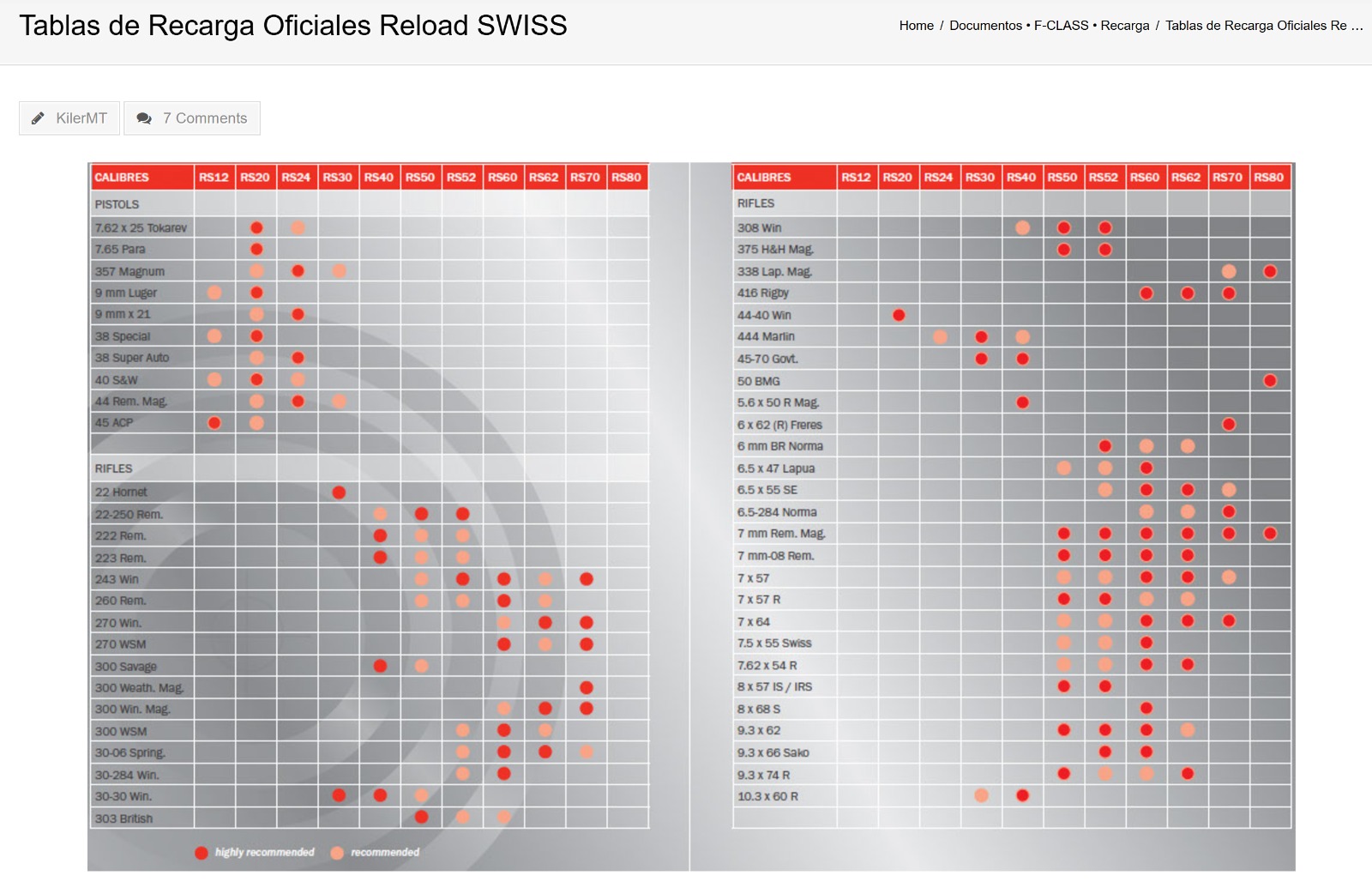This screenshot has width=1372, height=888.
Task: Click the CALIBRES header in the left table
Action: (122, 178)
